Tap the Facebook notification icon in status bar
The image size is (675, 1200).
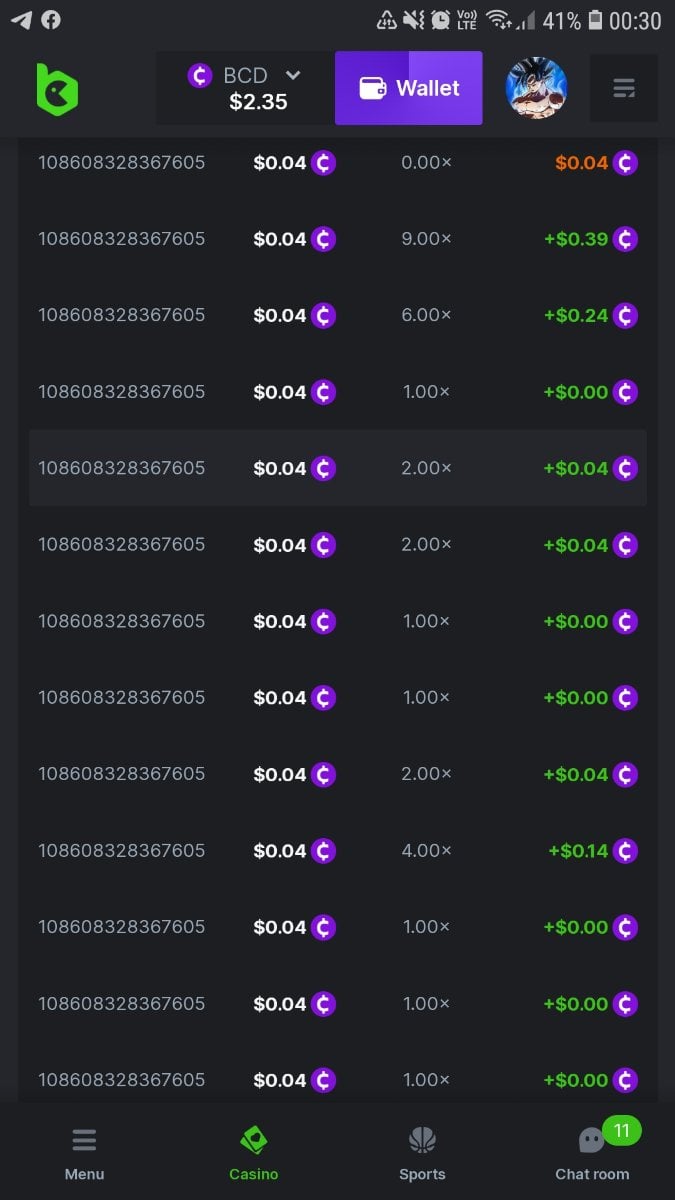coord(50,20)
